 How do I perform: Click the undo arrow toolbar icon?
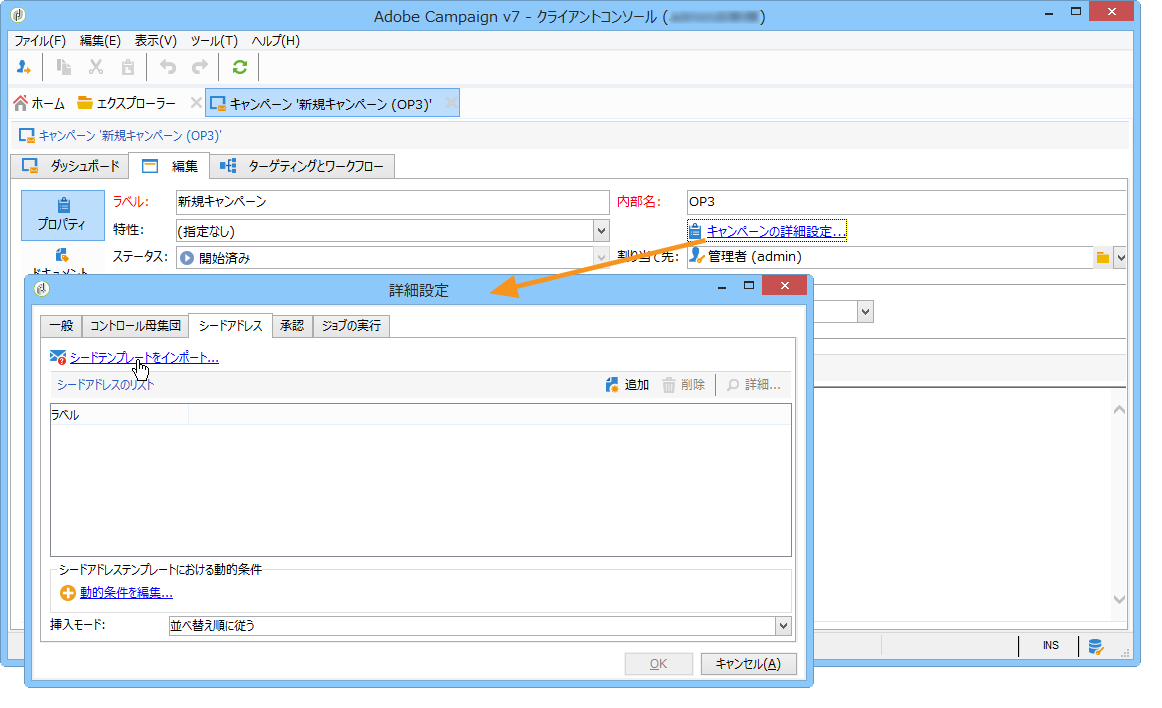pos(168,67)
